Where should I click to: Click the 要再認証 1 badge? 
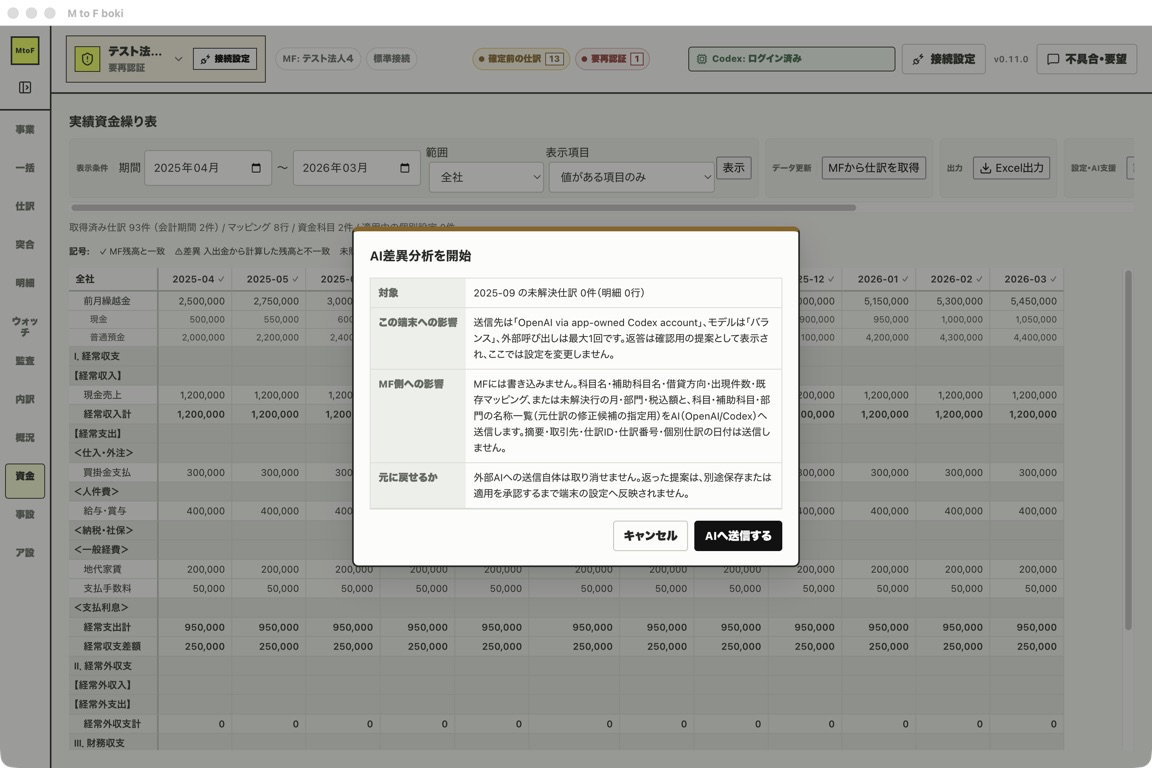(x=612, y=59)
